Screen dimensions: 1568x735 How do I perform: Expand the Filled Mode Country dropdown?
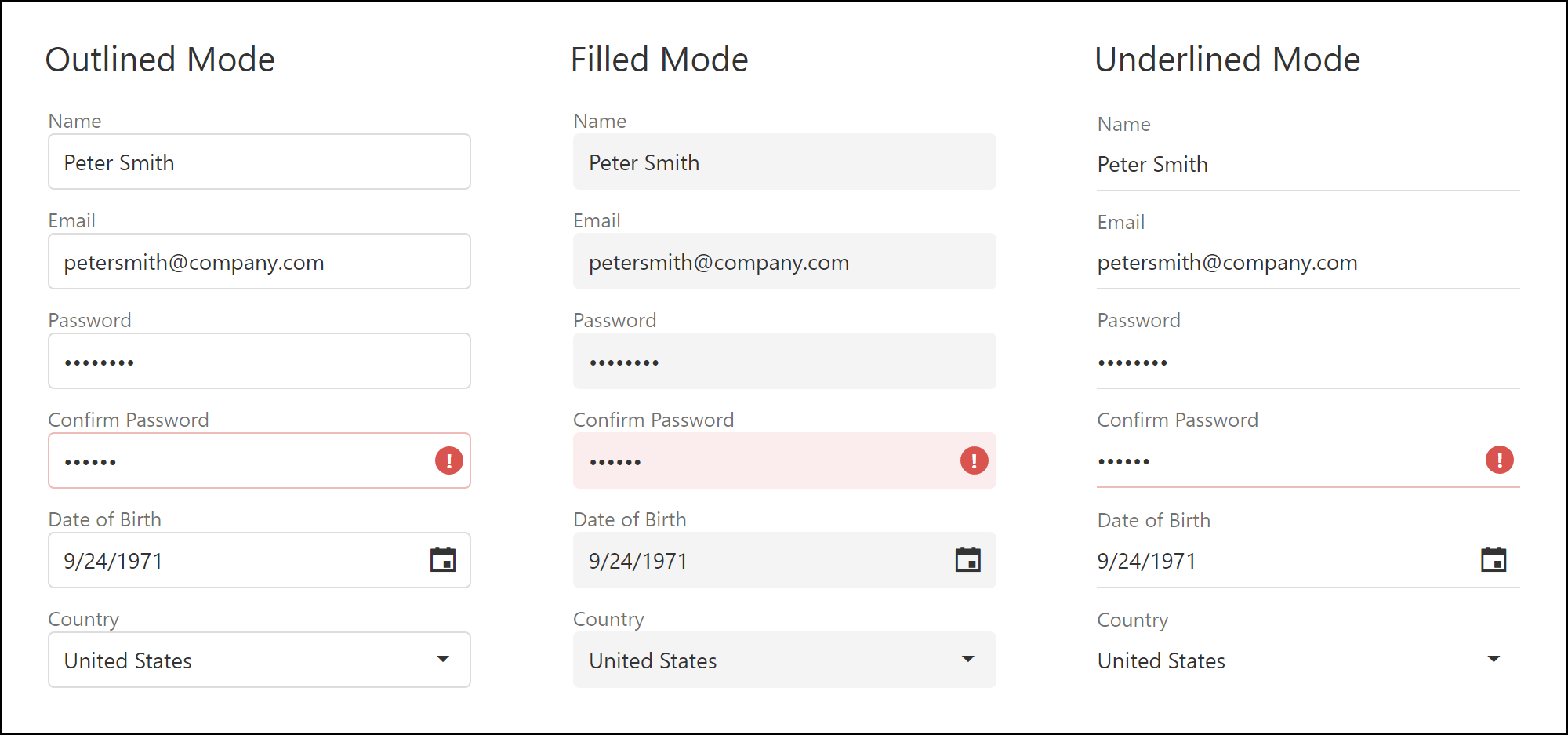pos(968,659)
